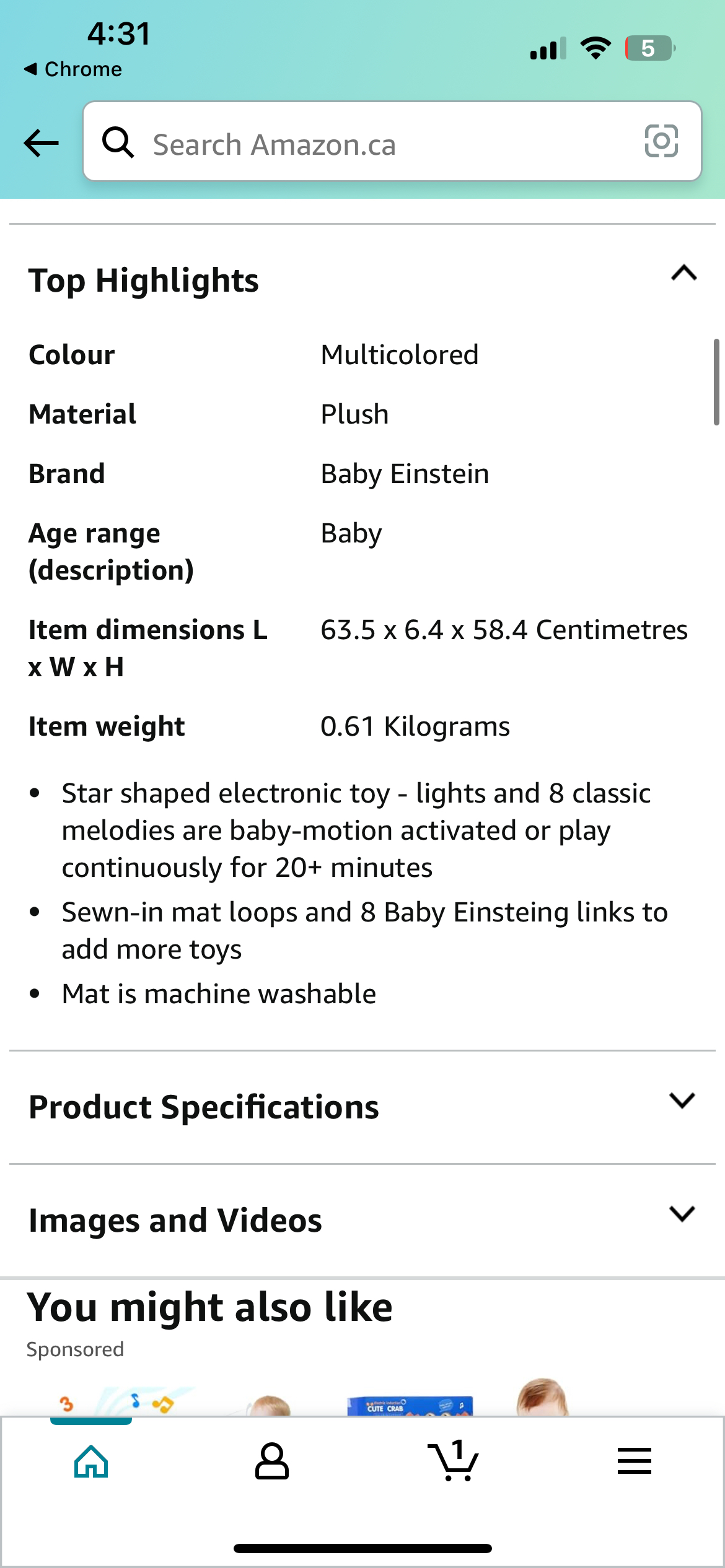
Task: Expand the Images and Videos chevron
Action: [682, 1214]
